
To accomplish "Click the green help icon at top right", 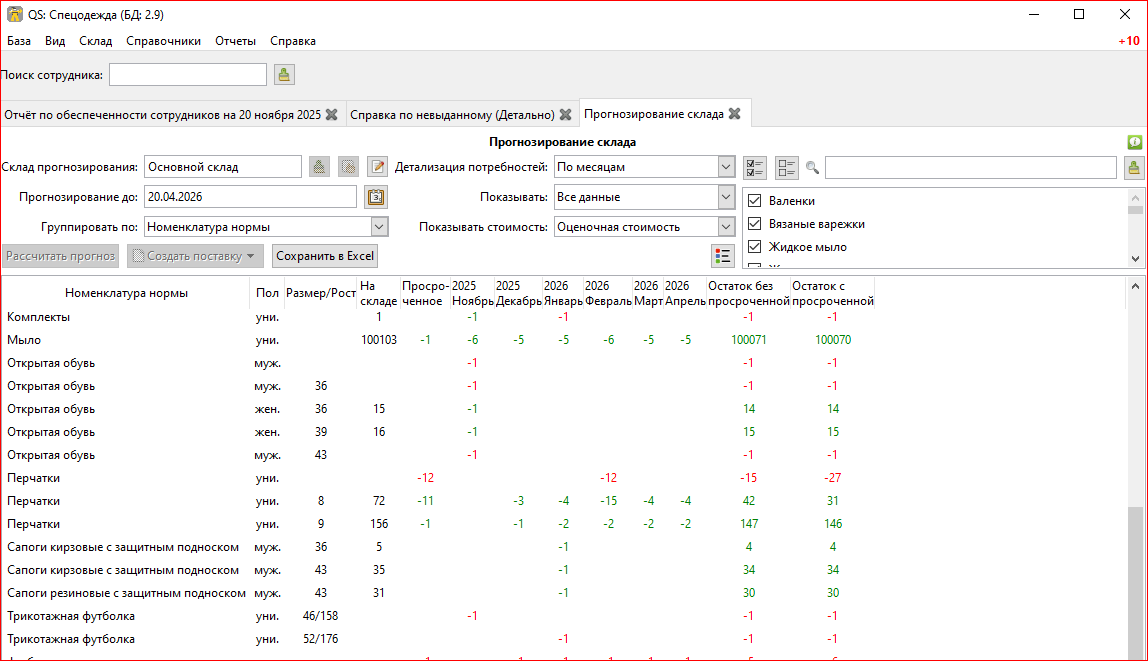I will [x=1135, y=143].
